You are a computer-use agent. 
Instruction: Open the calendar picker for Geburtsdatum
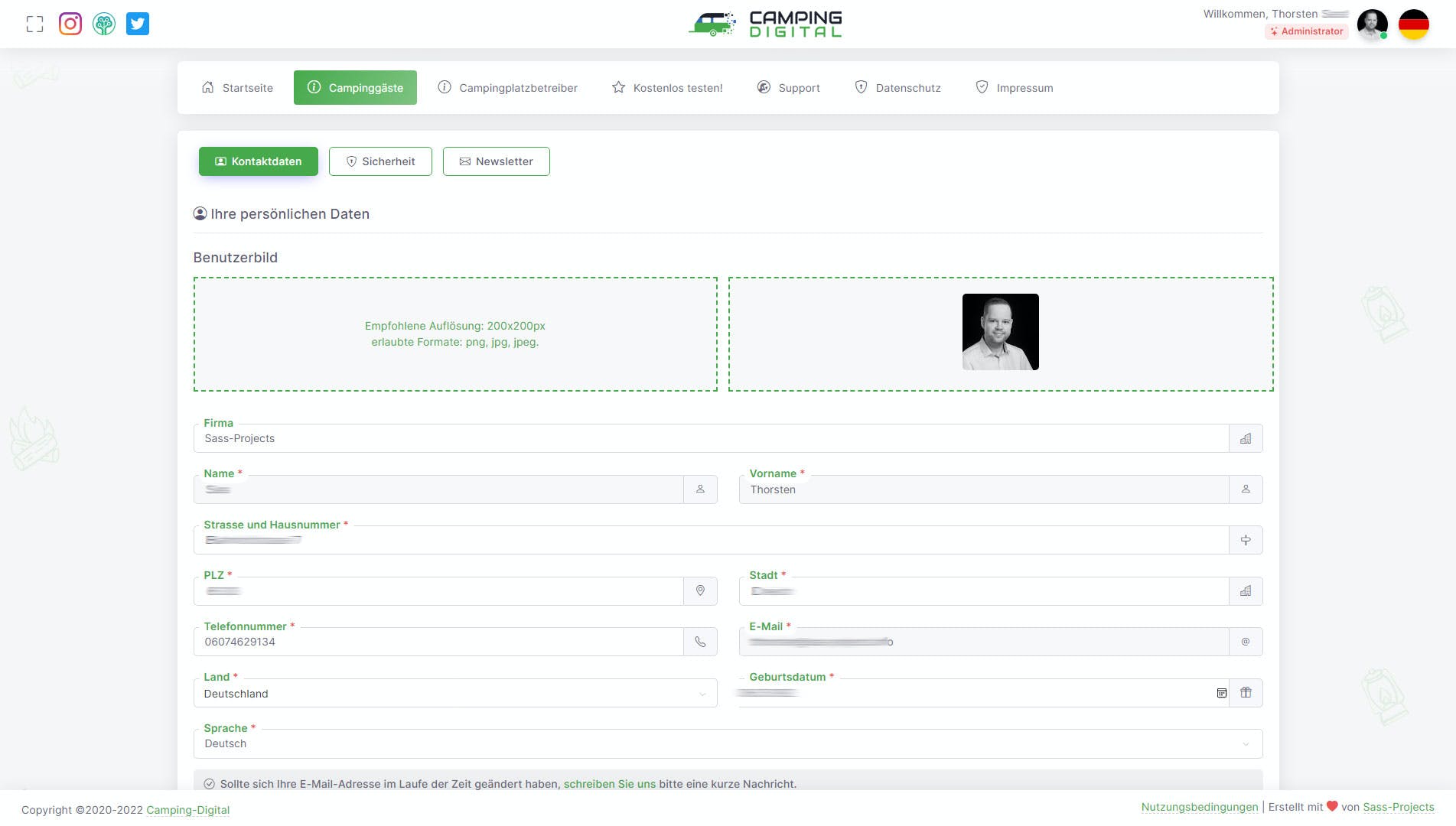[1221, 693]
